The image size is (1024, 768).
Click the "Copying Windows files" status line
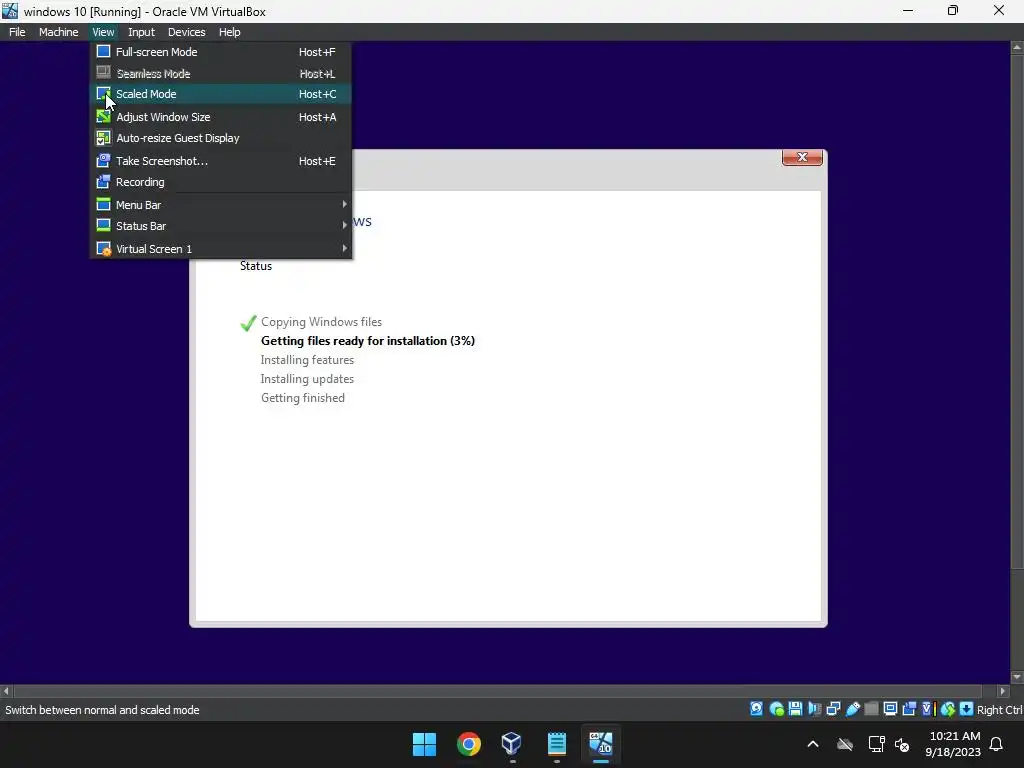pos(321,322)
